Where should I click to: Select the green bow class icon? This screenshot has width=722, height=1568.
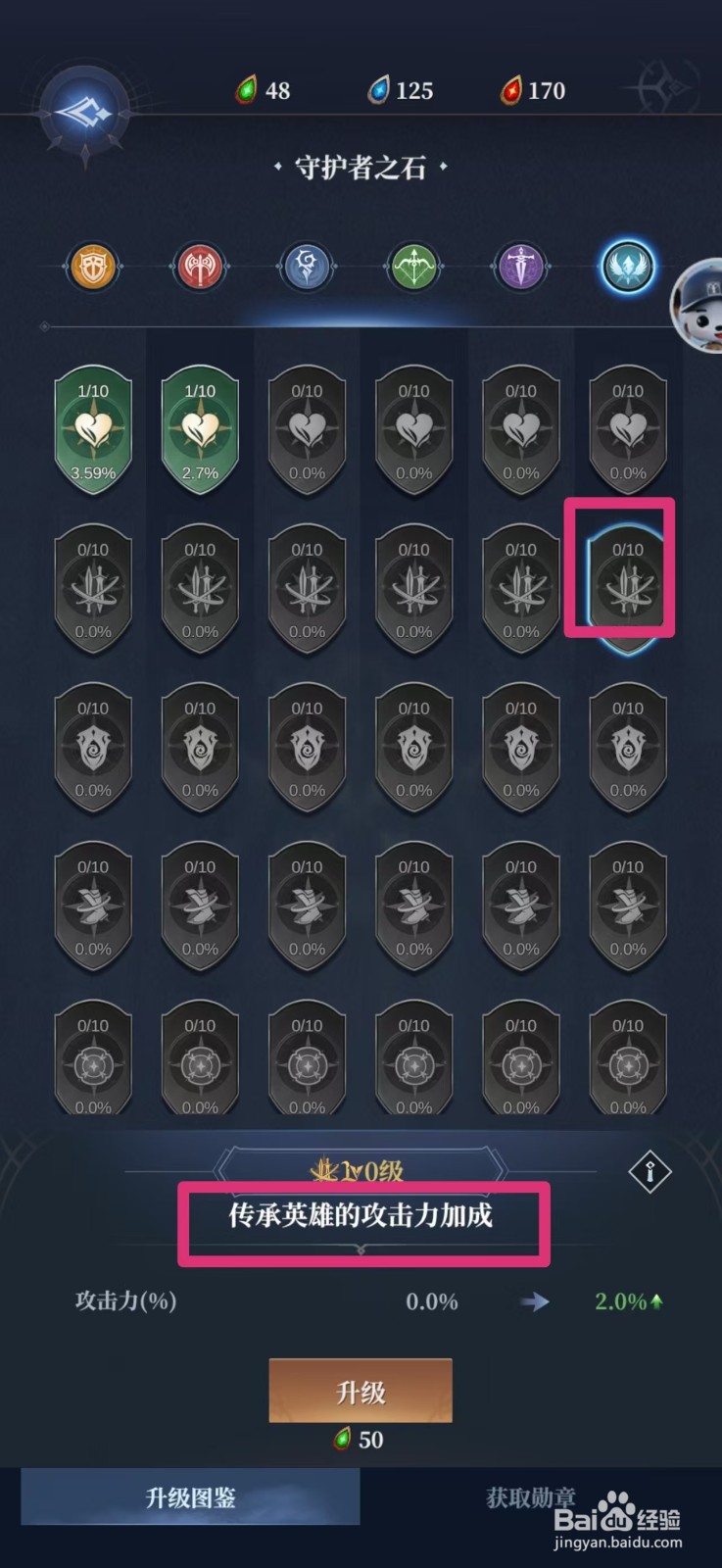tap(413, 266)
